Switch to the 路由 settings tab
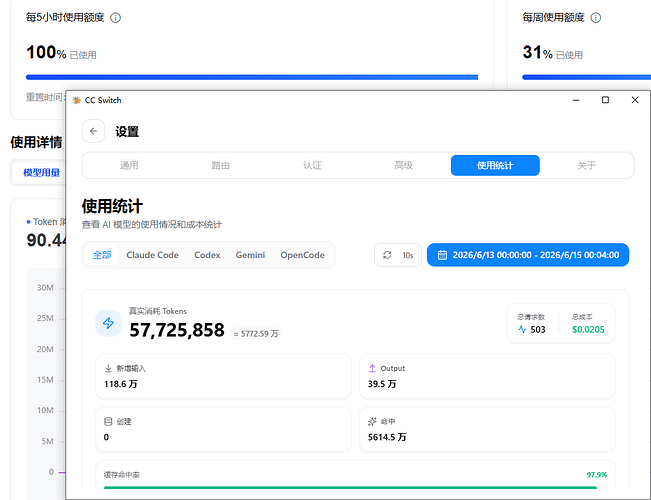Image resolution: width=651 pixels, height=500 pixels. (x=220, y=165)
